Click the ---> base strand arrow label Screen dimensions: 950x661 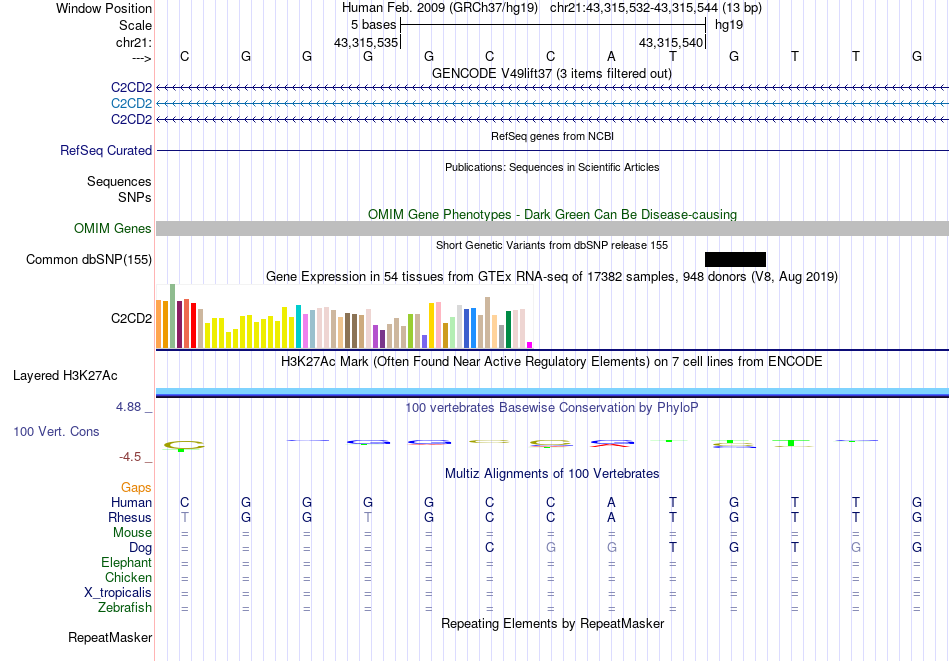click(142, 58)
